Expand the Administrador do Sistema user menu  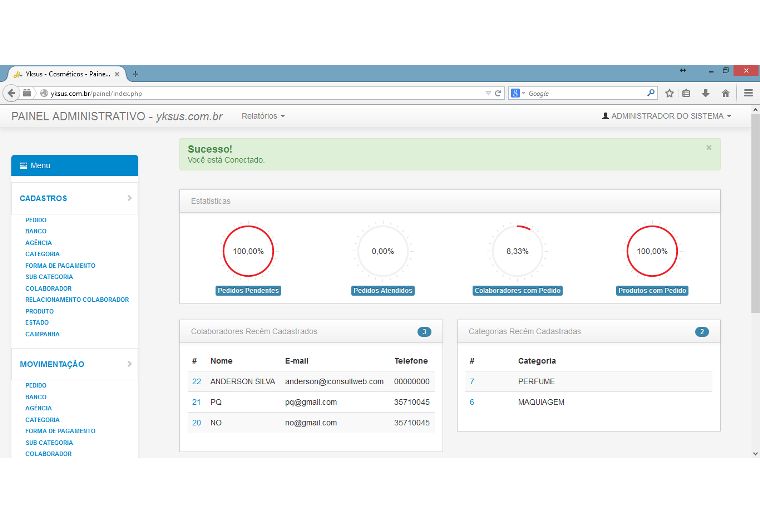666,116
